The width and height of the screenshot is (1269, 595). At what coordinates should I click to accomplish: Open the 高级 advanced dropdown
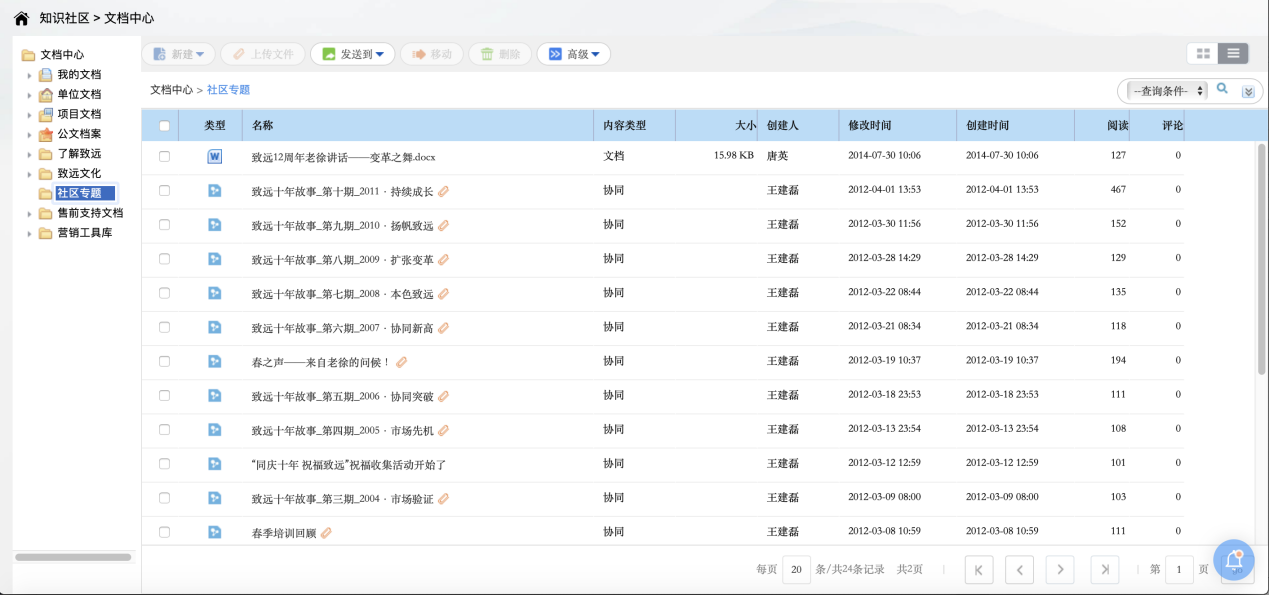pyautogui.click(x=573, y=53)
